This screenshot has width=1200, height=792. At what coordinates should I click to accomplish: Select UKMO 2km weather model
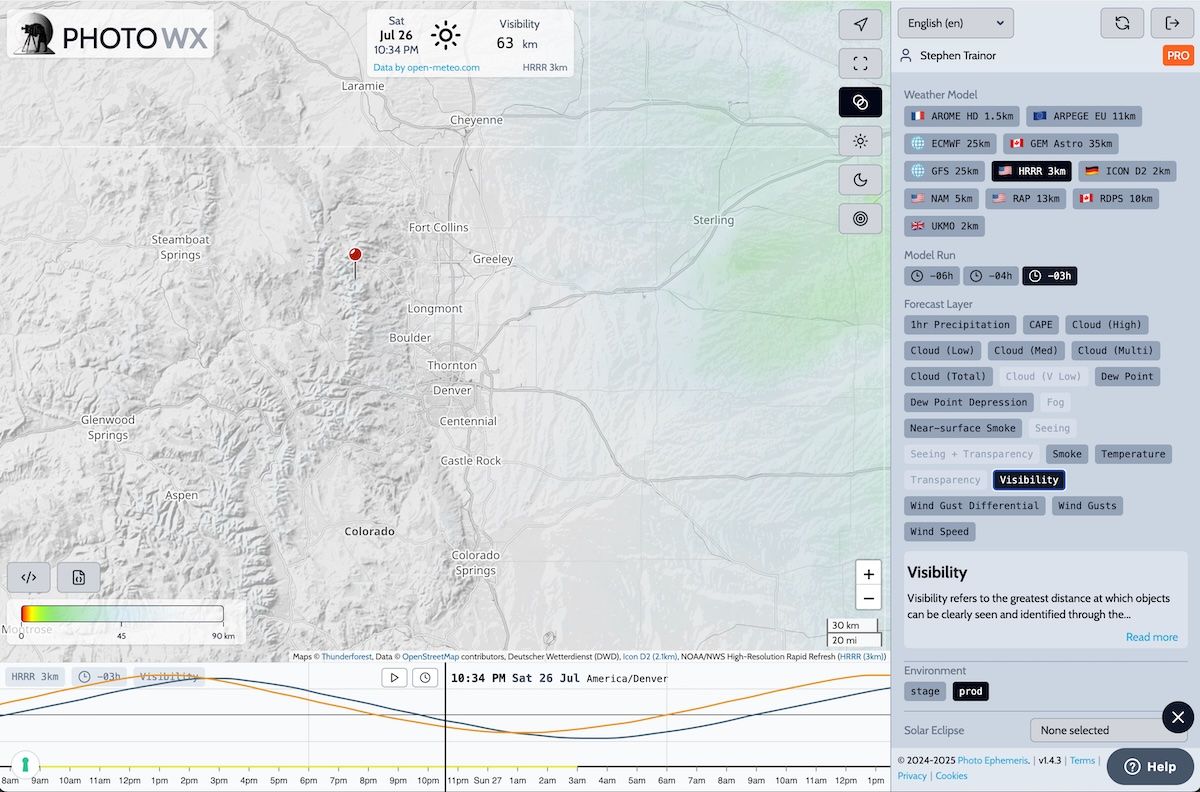(x=944, y=226)
